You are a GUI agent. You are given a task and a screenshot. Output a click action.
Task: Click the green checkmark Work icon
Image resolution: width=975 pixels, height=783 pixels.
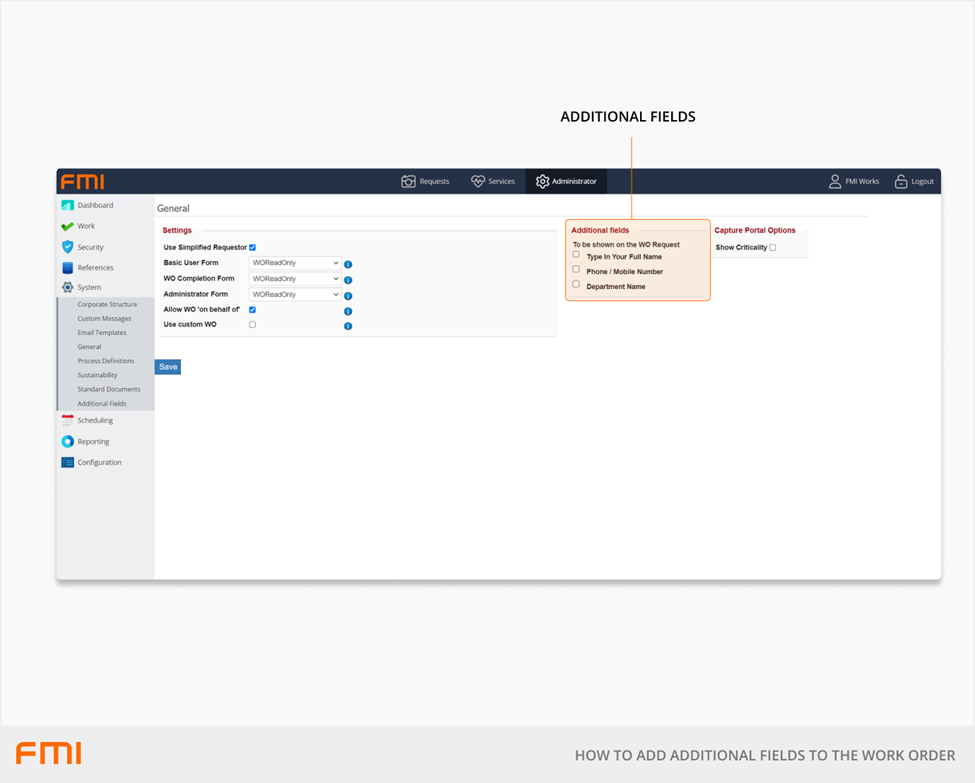[67, 226]
